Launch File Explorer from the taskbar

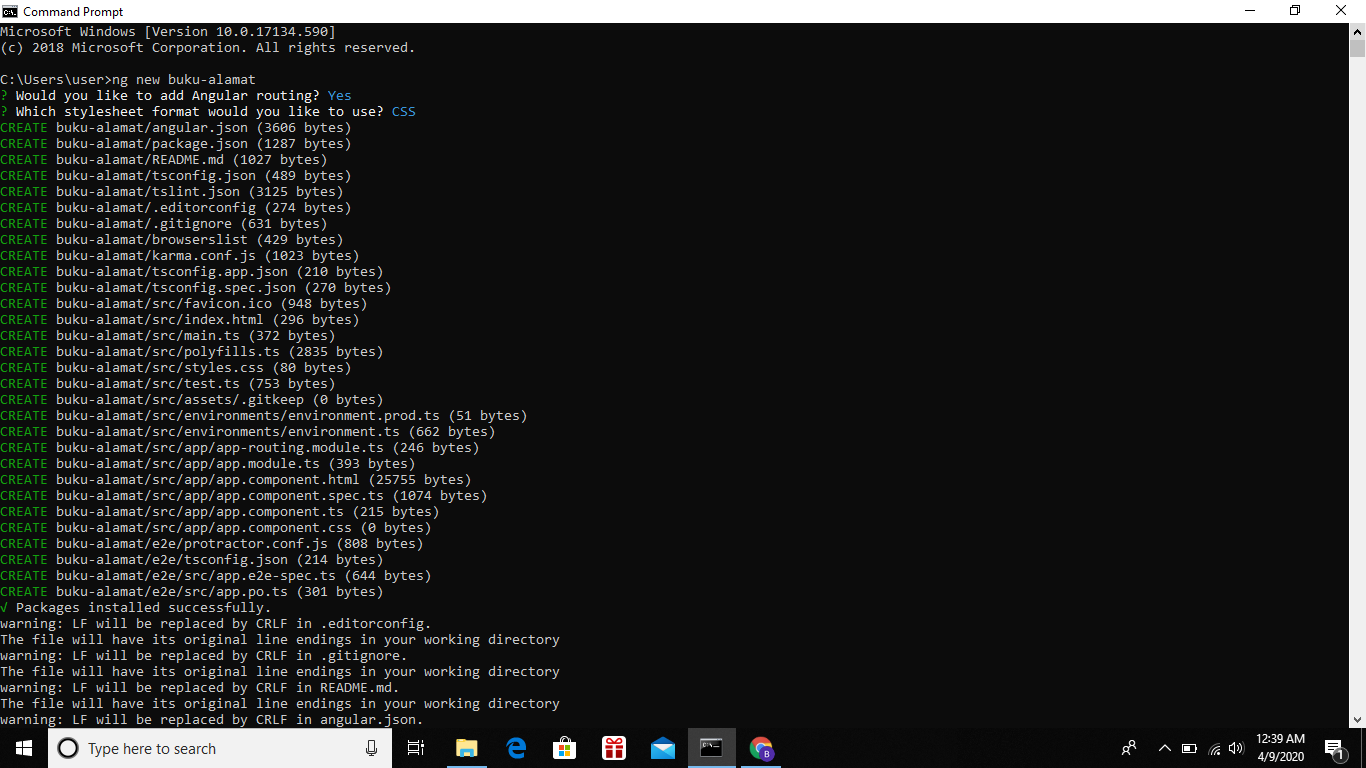(x=467, y=748)
